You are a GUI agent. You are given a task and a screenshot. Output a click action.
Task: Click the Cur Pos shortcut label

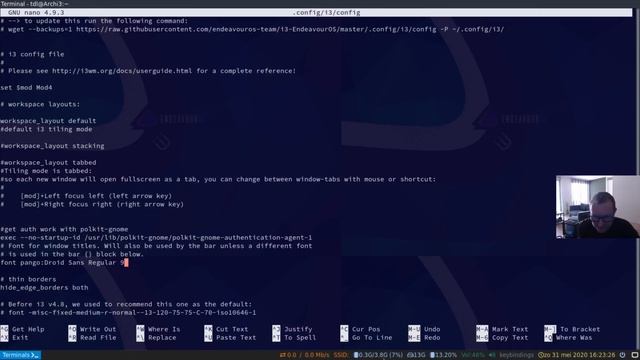click(x=366, y=329)
